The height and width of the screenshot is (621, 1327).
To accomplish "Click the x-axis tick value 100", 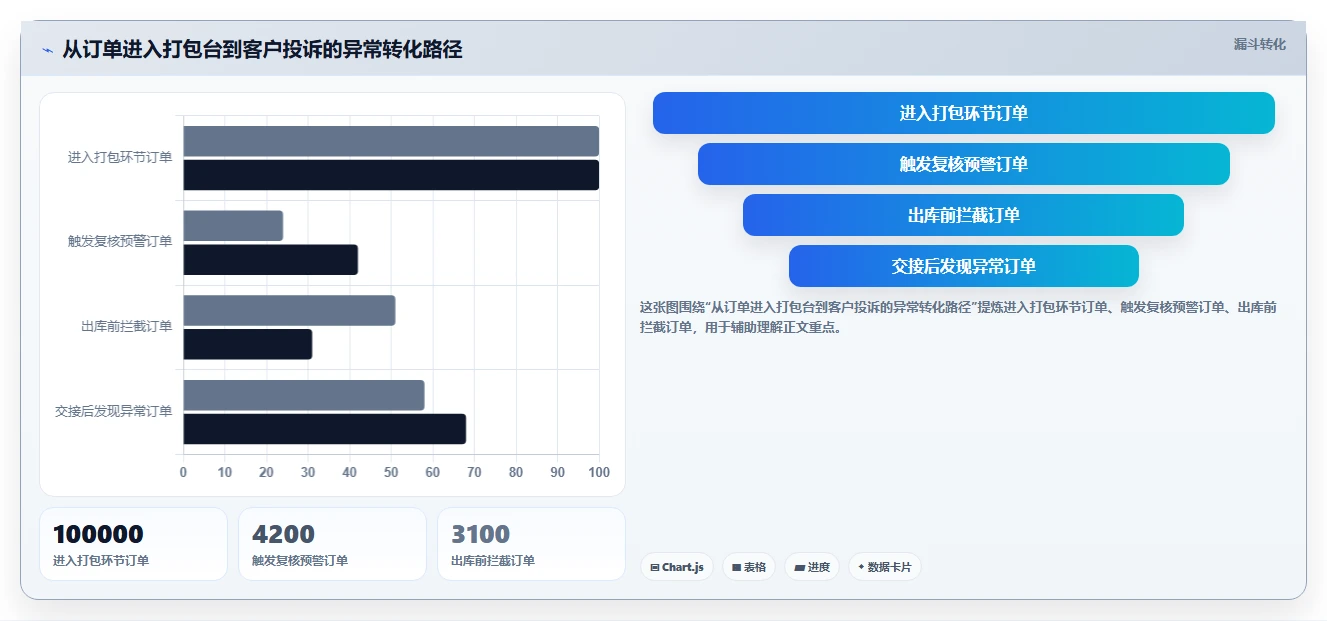I will point(599,472).
